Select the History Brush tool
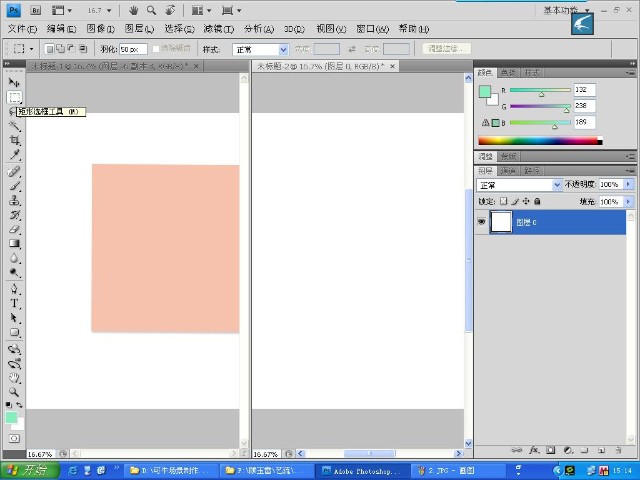The width and height of the screenshot is (640, 480). point(14,215)
